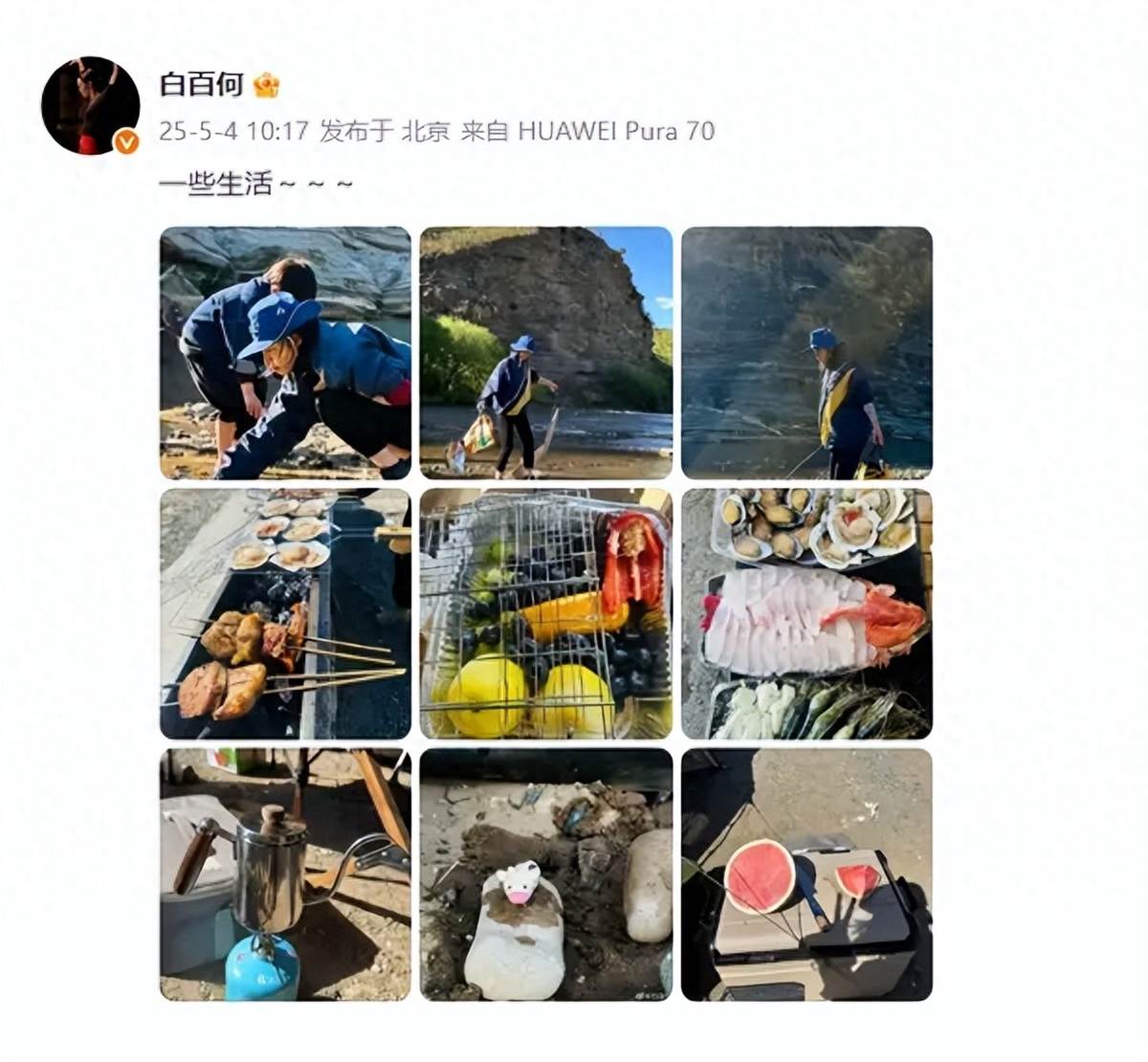Open photo of kettle on gas stove

[285, 874]
